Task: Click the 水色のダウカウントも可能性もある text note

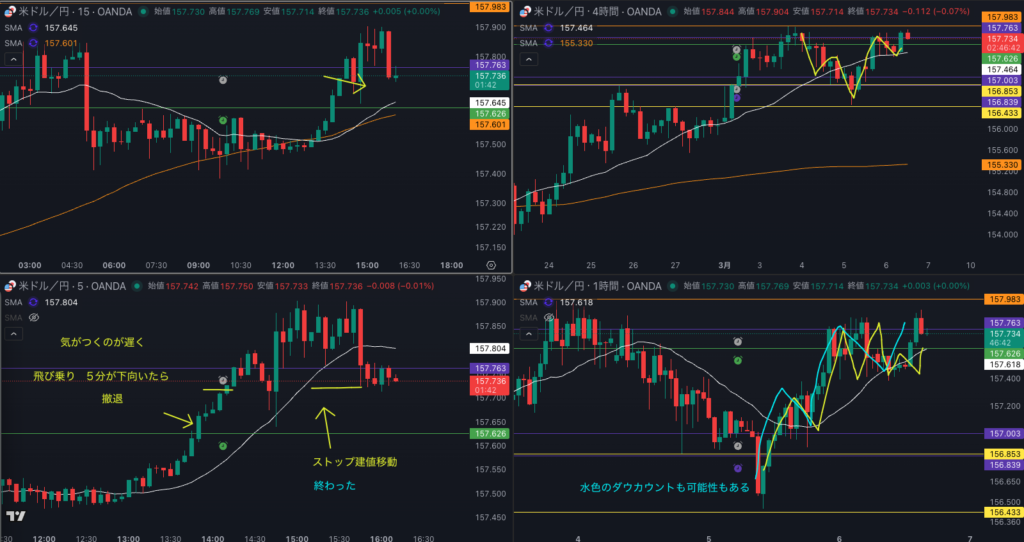Action: pos(664,488)
